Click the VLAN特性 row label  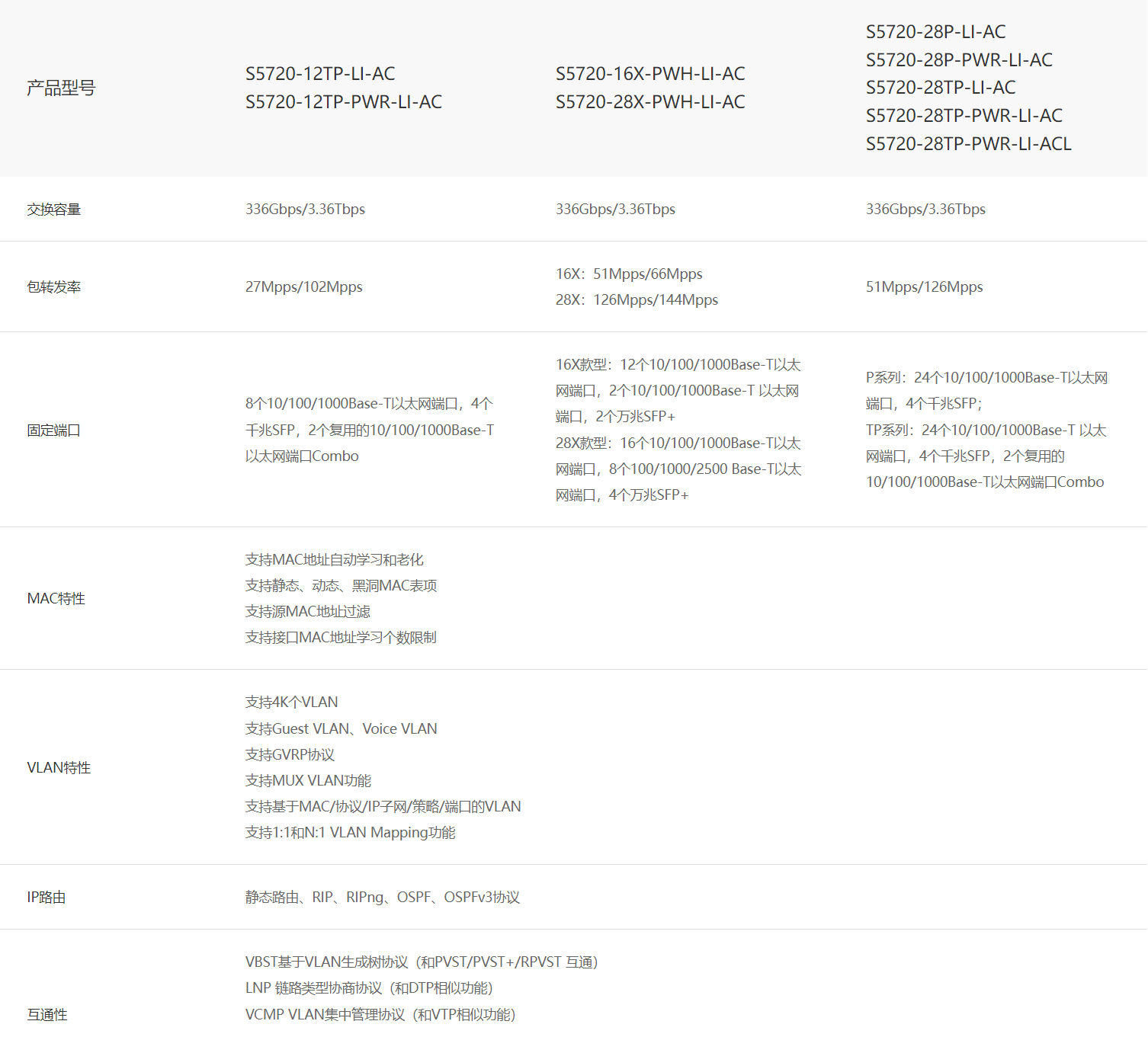click(x=59, y=768)
